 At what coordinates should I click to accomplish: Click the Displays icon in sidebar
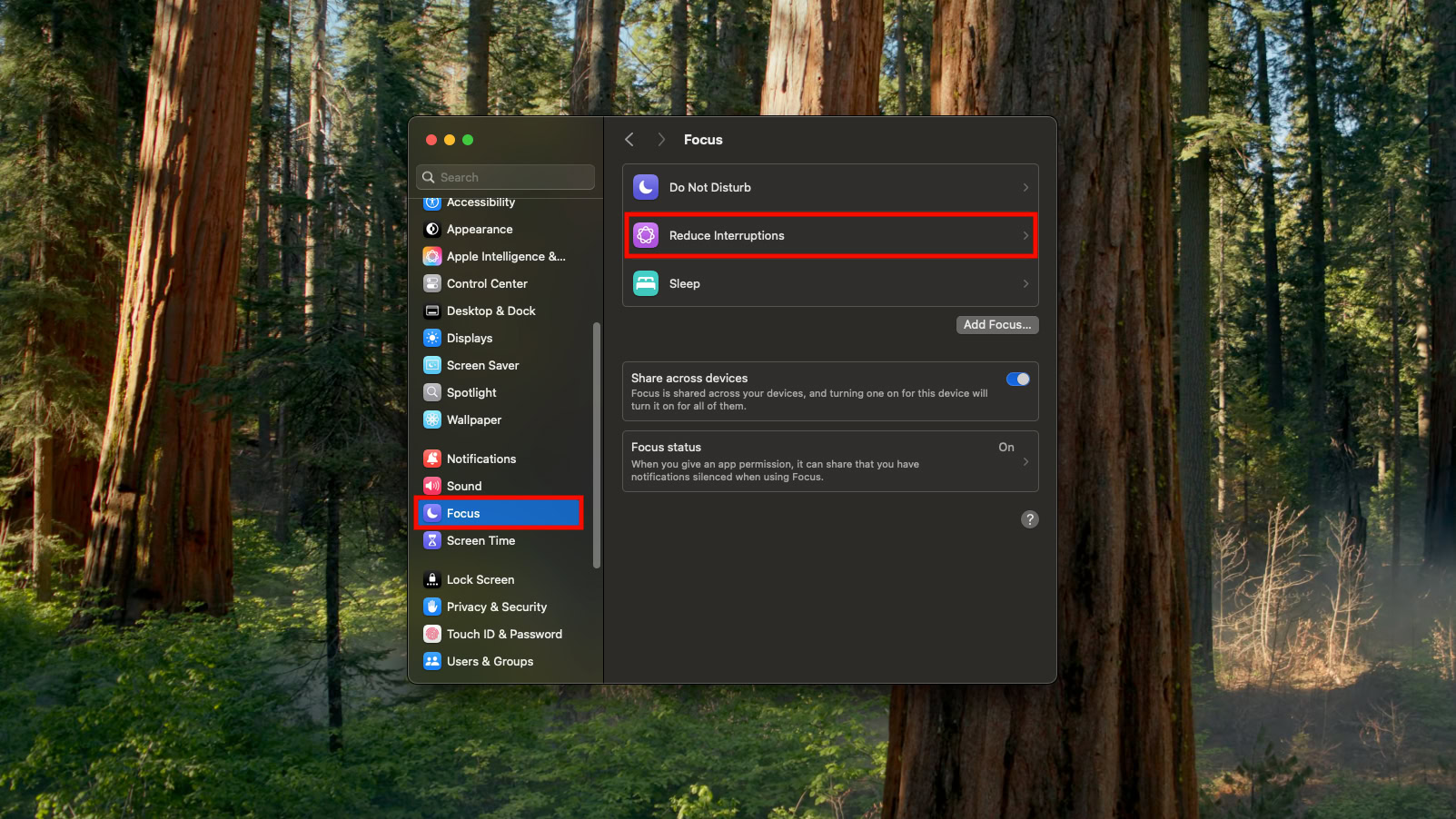coord(432,338)
